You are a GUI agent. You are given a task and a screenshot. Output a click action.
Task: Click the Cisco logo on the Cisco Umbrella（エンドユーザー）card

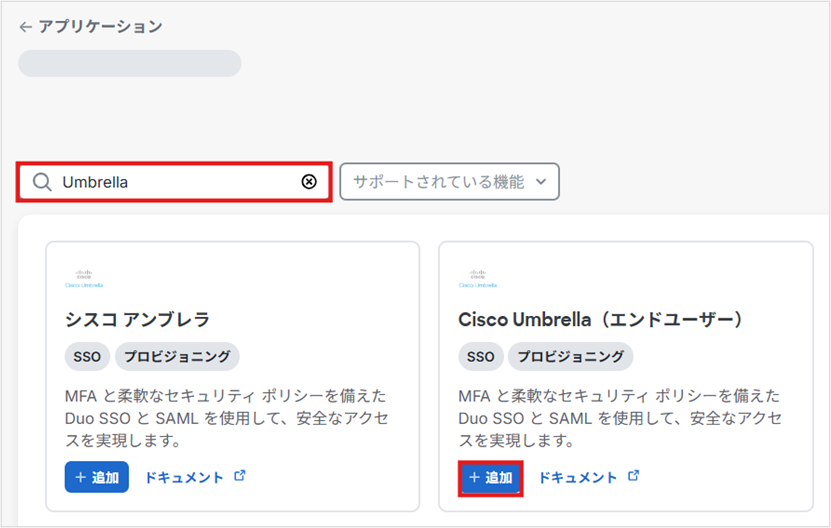tap(477, 277)
